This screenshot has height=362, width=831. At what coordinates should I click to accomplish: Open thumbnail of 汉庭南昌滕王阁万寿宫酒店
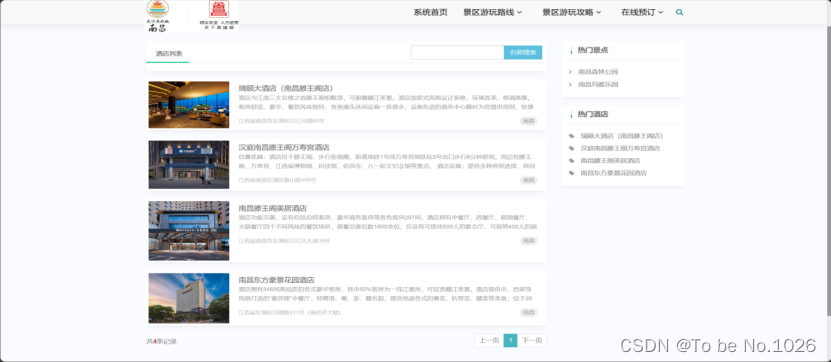(x=189, y=165)
